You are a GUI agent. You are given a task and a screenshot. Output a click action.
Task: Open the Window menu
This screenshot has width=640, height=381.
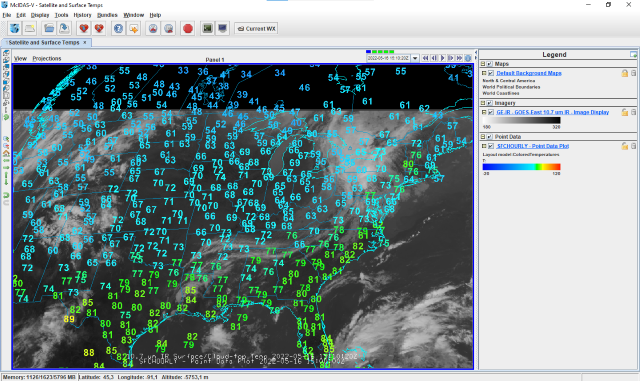(133, 15)
